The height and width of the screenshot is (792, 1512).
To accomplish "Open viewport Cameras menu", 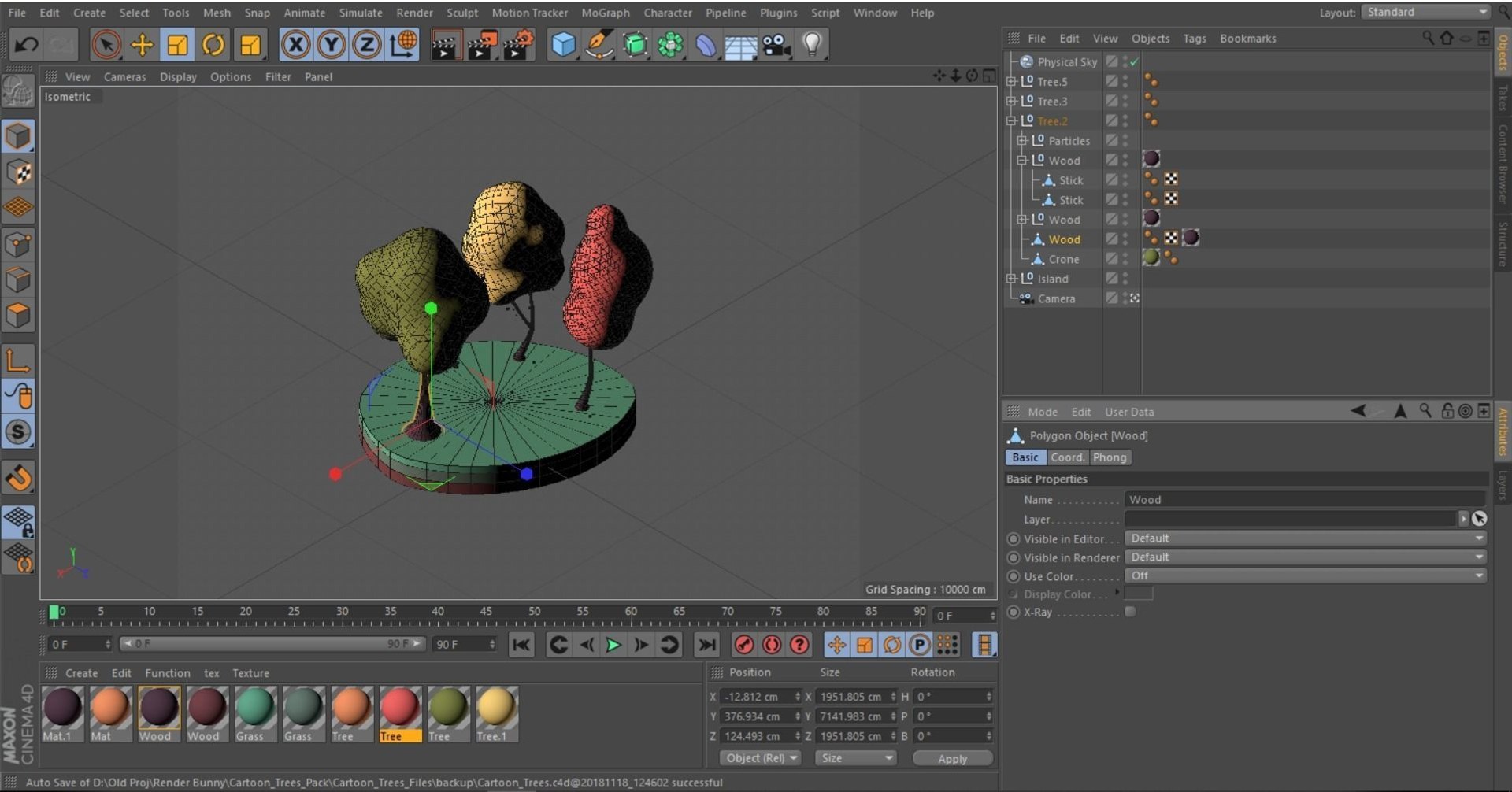I will (124, 77).
